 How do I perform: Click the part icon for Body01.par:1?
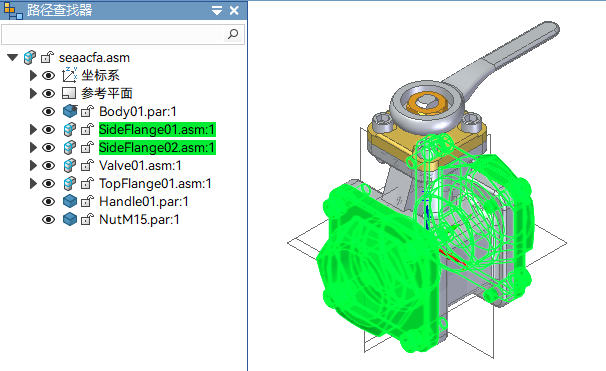coord(70,111)
